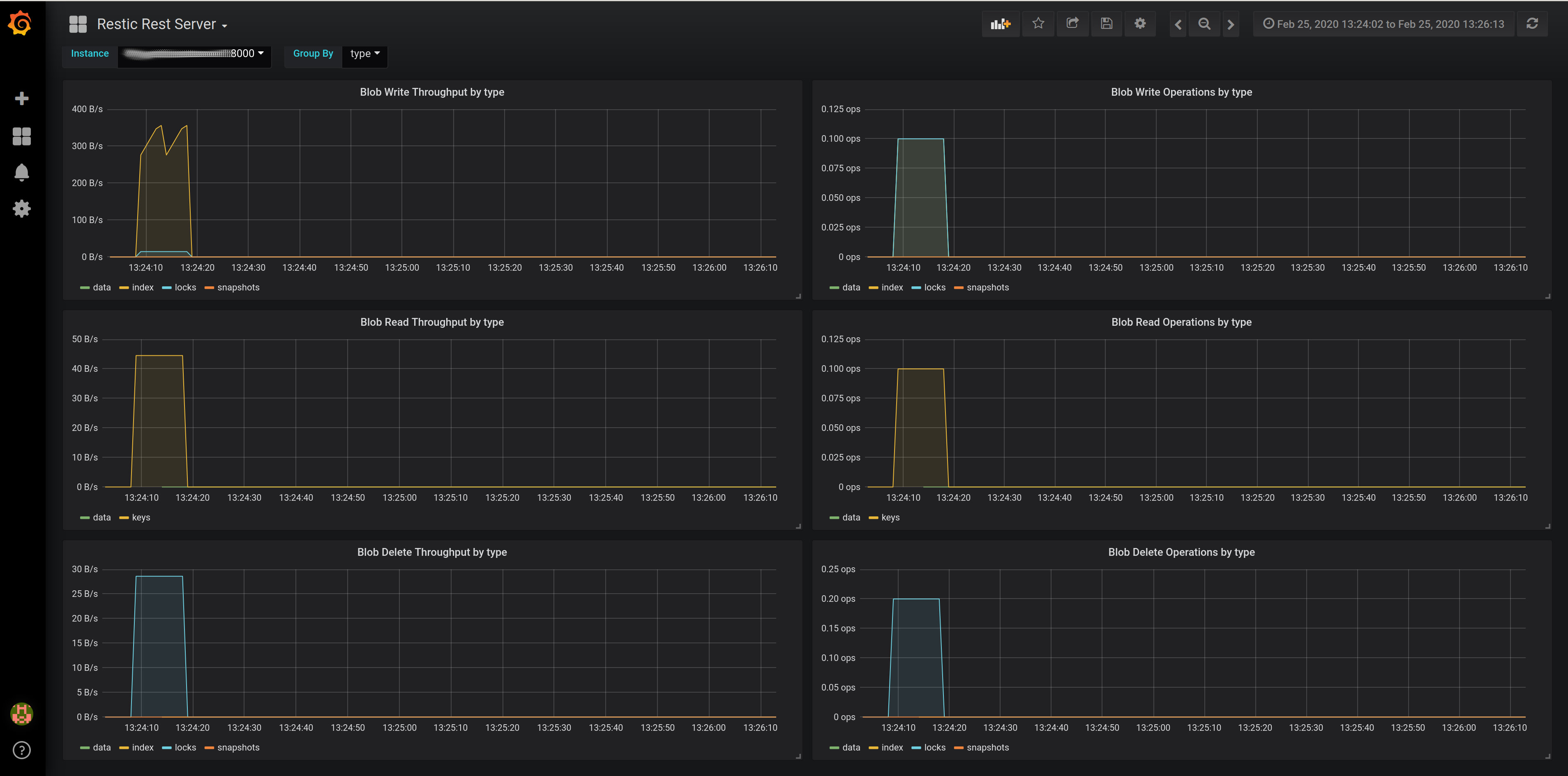Open dashboard settings gear in top toolbar

(1139, 24)
